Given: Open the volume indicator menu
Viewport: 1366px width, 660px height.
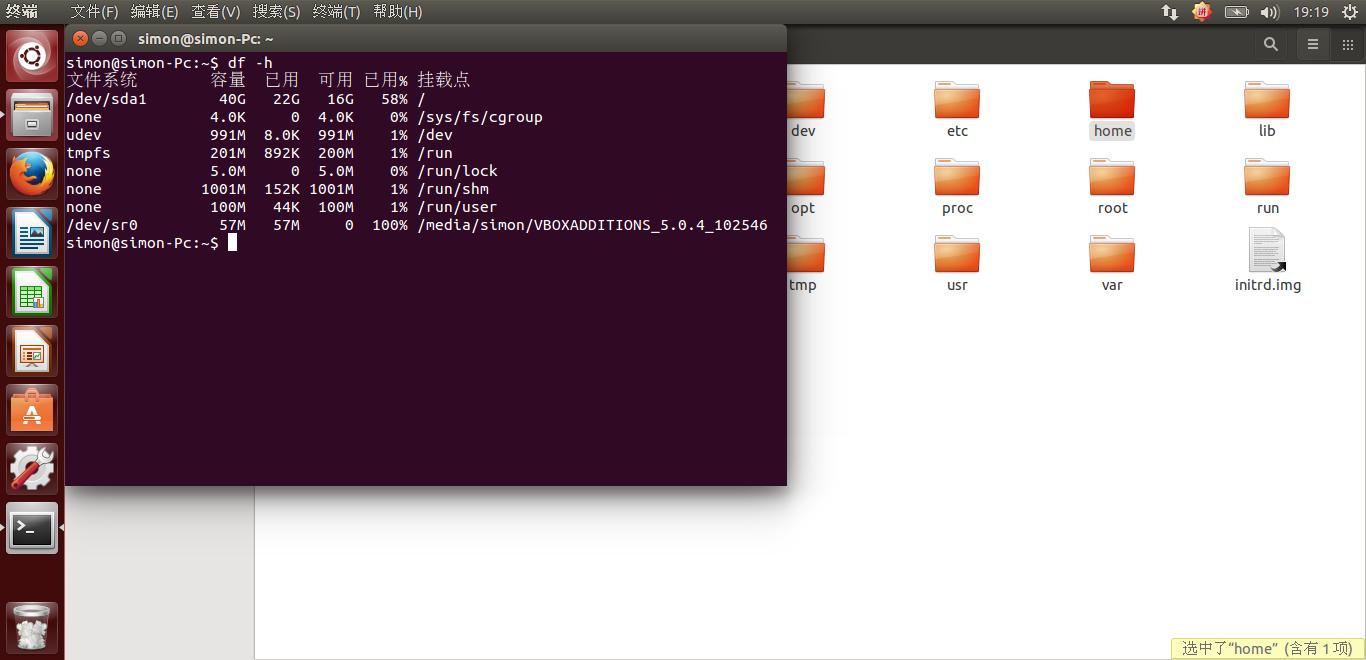Looking at the screenshot, I should 1270,12.
